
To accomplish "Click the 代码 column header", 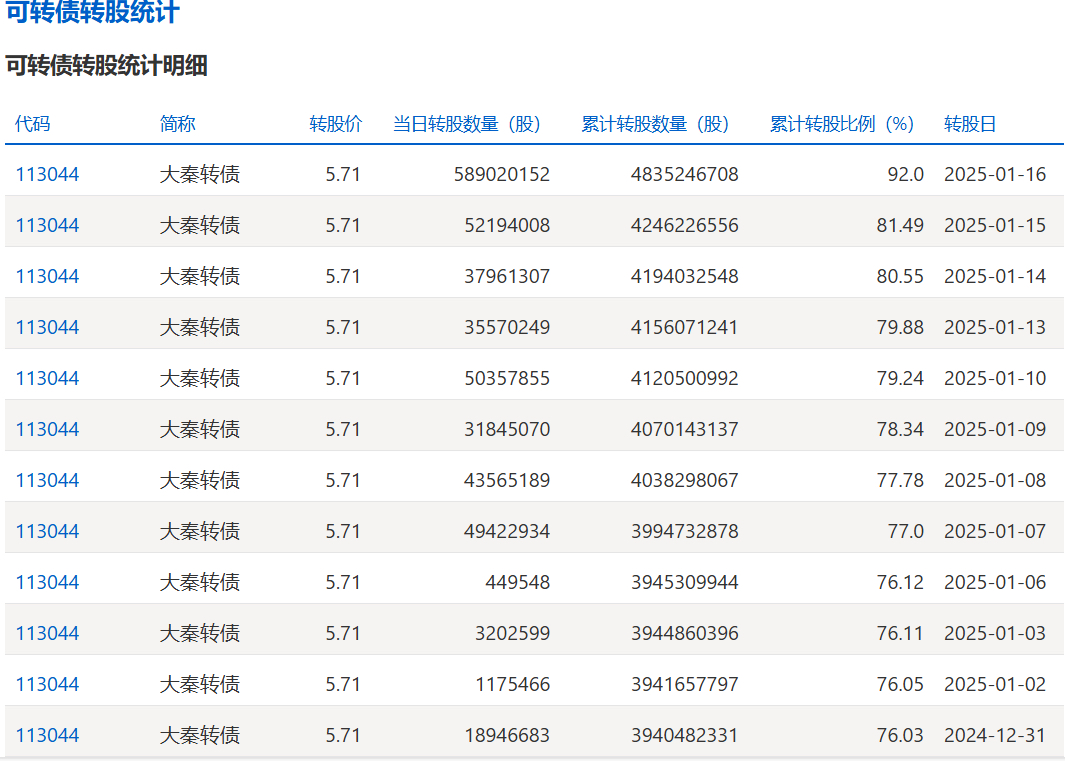I will tap(33, 124).
